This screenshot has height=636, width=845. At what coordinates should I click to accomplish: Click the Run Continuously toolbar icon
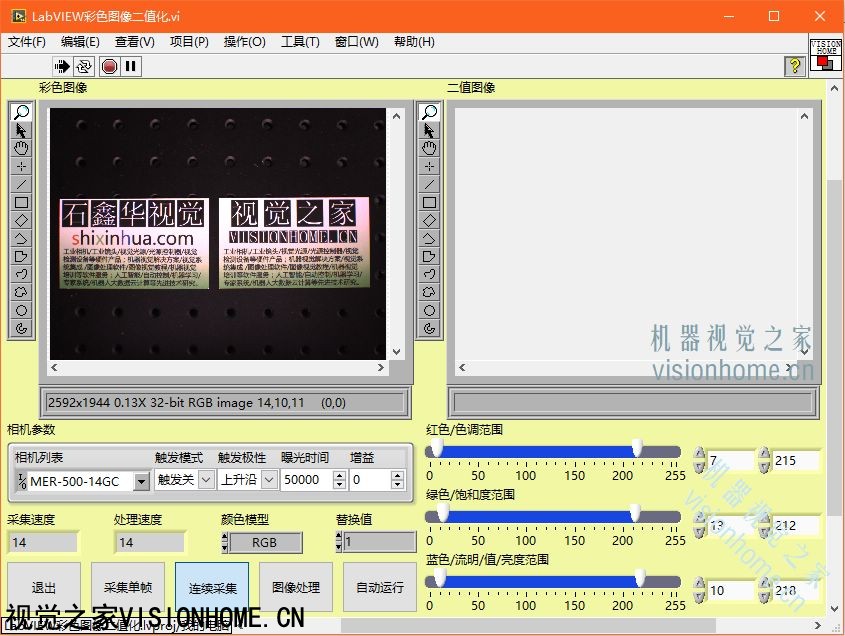84,66
